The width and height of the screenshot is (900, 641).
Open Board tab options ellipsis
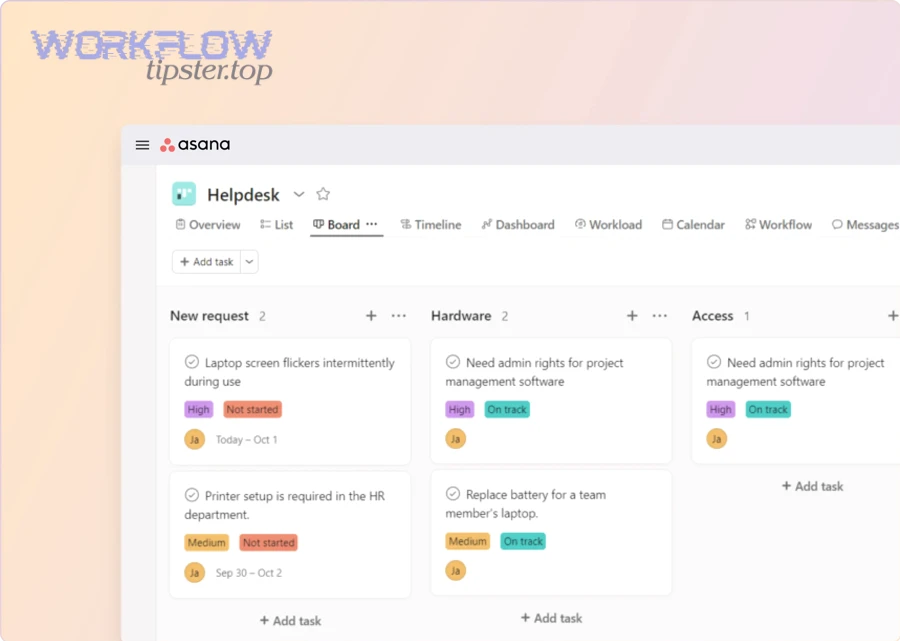[372, 224]
